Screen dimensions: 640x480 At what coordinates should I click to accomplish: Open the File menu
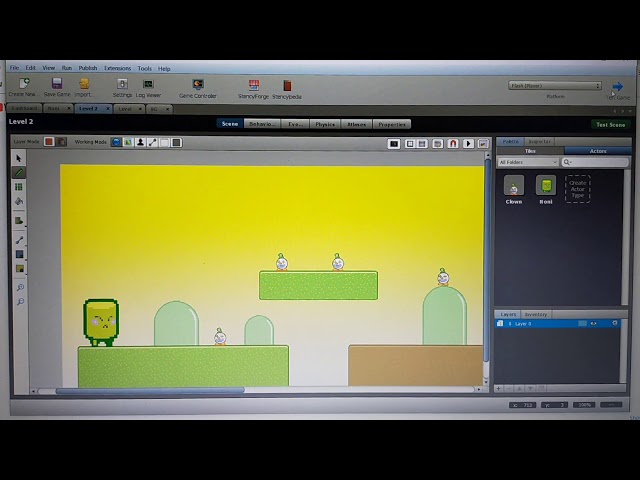14,68
